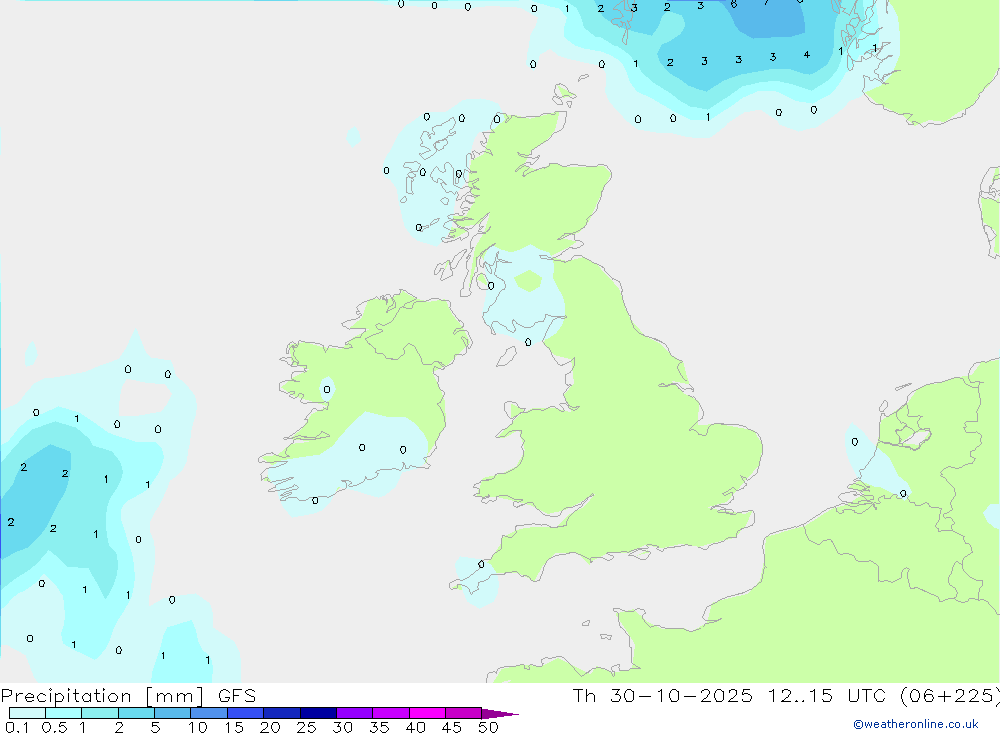Screen dimensions: 1000x733
Task: Pick the 10–15 mm legend color swatch
Action: (x=209, y=713)
